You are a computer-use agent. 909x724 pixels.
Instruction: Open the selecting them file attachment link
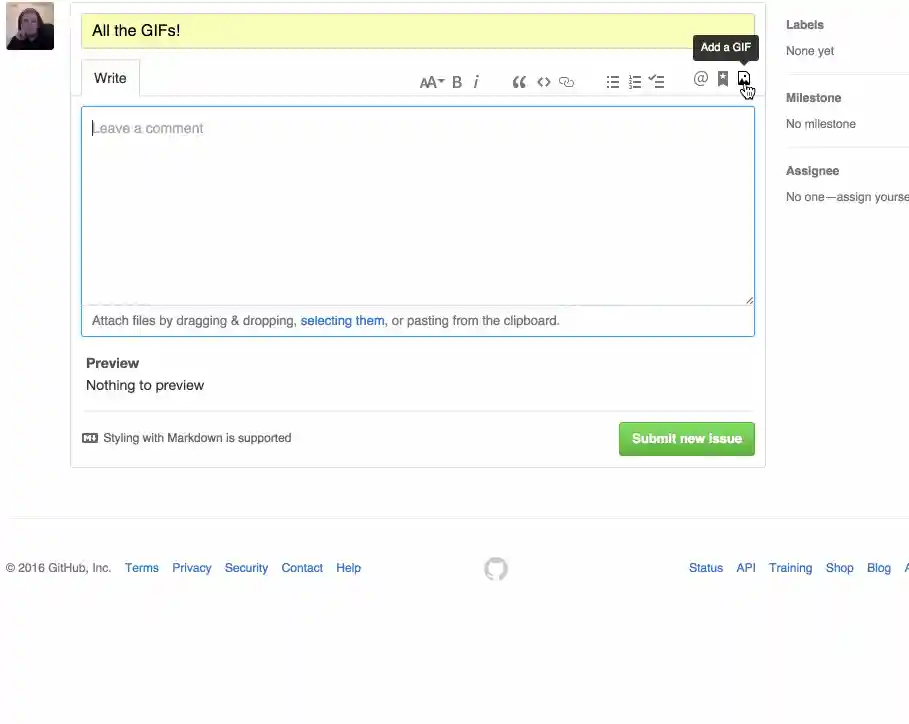(342, 320)
